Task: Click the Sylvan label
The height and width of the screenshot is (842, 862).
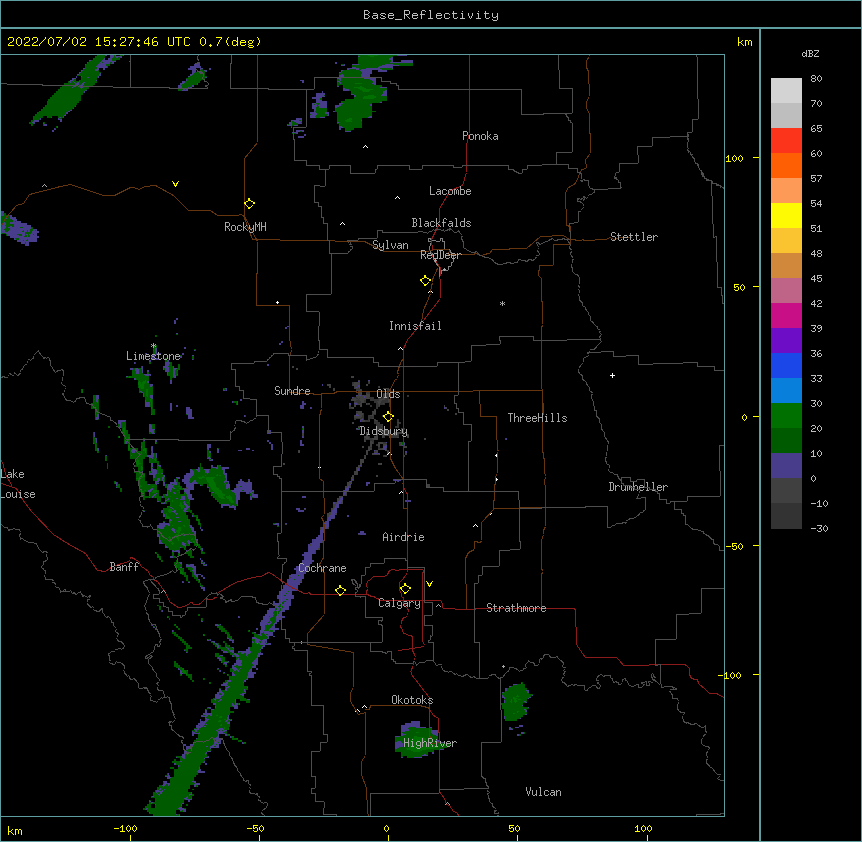Action: point(390,245)
